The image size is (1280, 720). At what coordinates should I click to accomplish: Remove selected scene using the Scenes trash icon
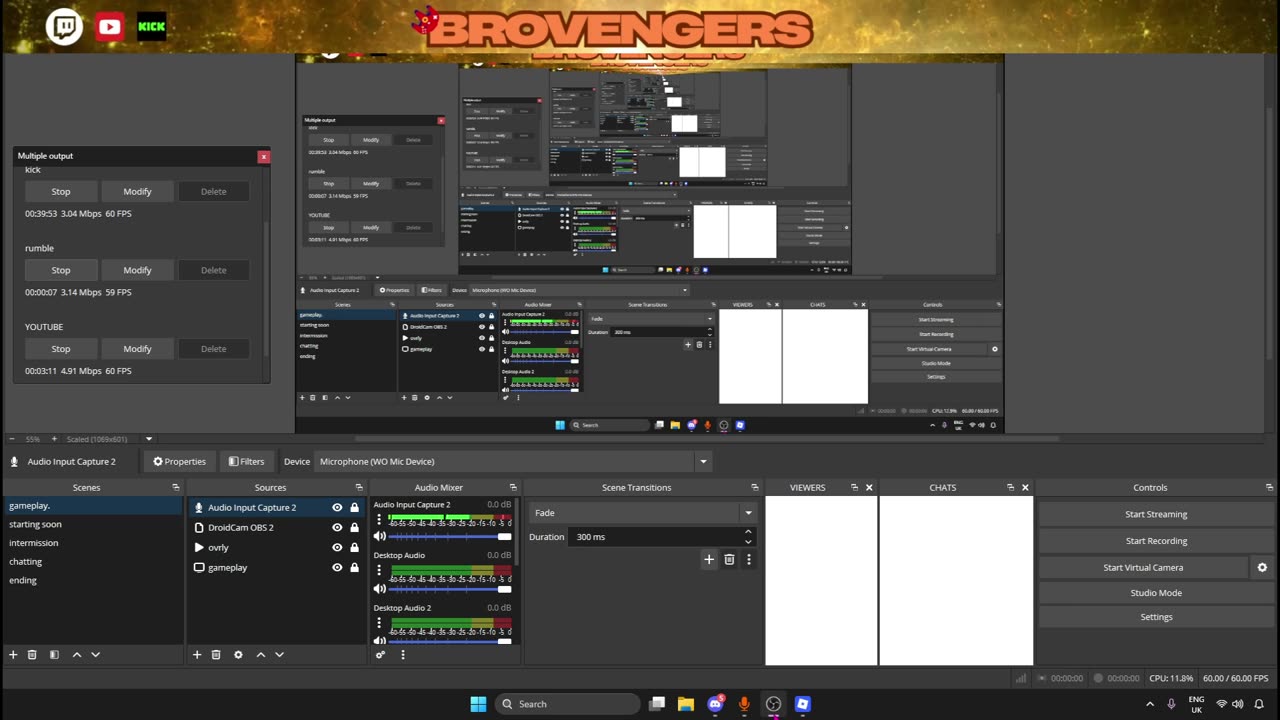click(32, 655)
